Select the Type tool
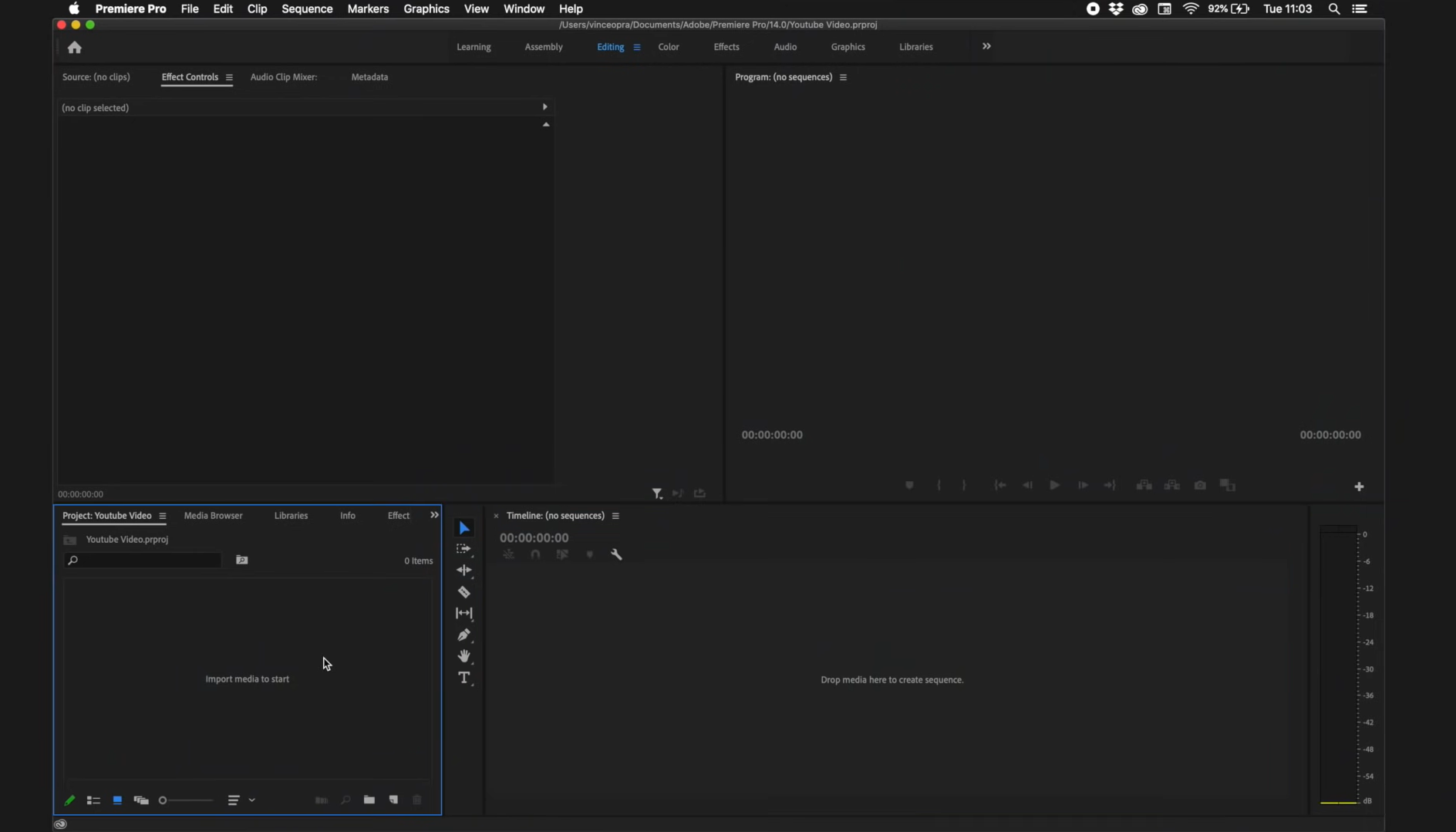This screenshot has width=1456, height=832. click(x=463, y=678)
